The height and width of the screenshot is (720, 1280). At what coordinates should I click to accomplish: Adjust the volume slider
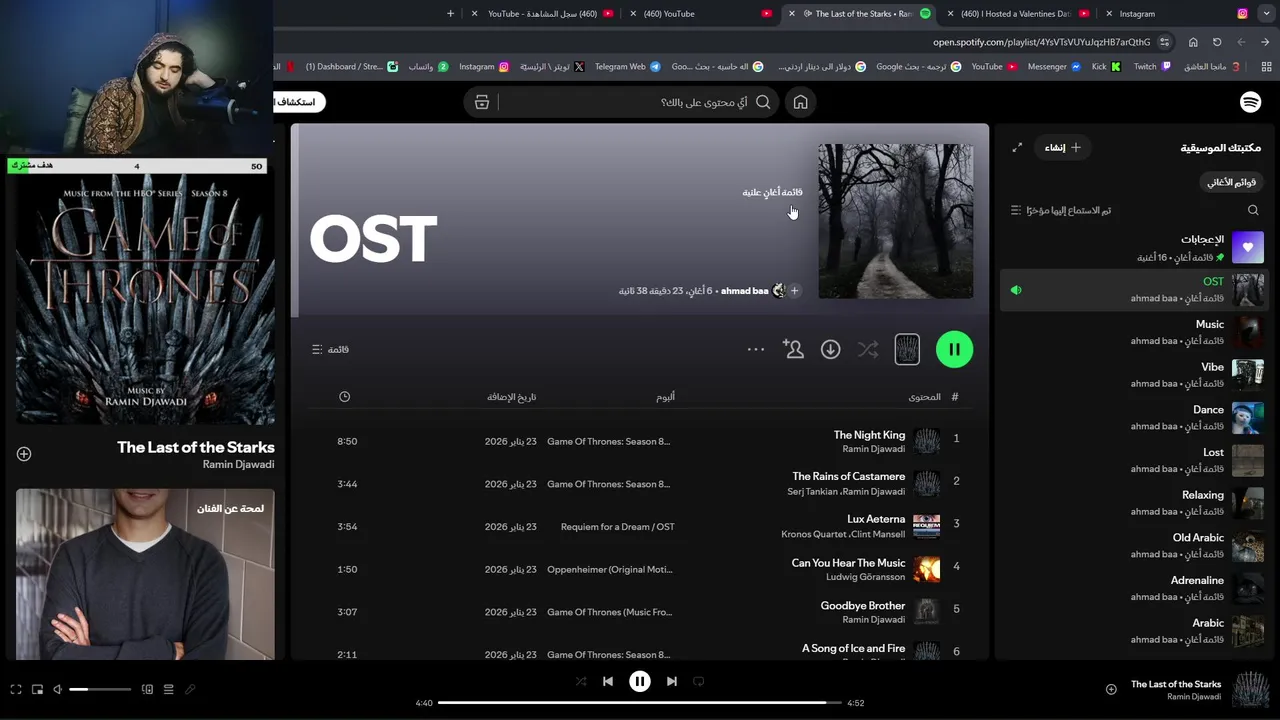[x=100, y=690]
